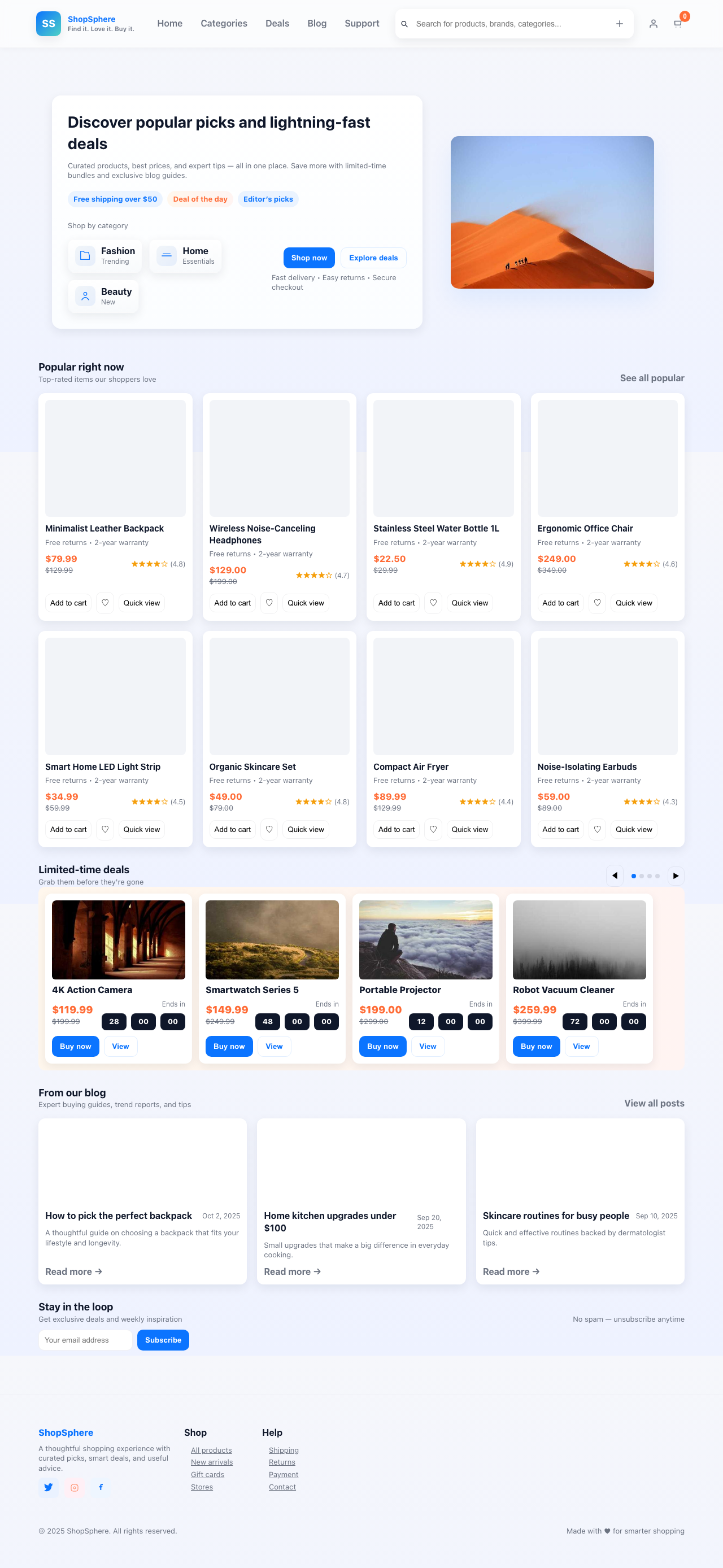
Task: Open Home kitchen upgrades post title
Action: click(x=330, y=1222)
